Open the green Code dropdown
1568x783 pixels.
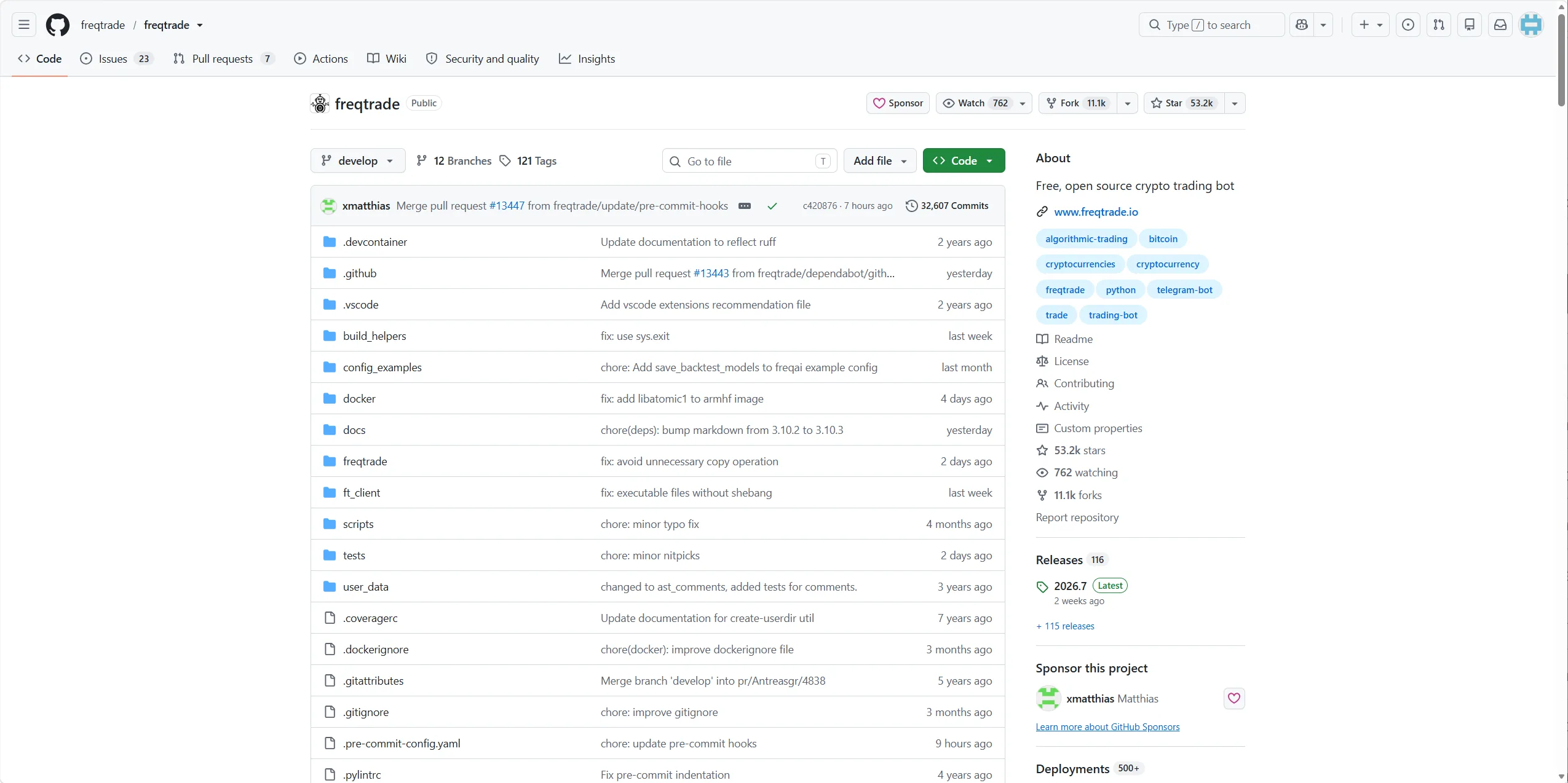(964, 160)
